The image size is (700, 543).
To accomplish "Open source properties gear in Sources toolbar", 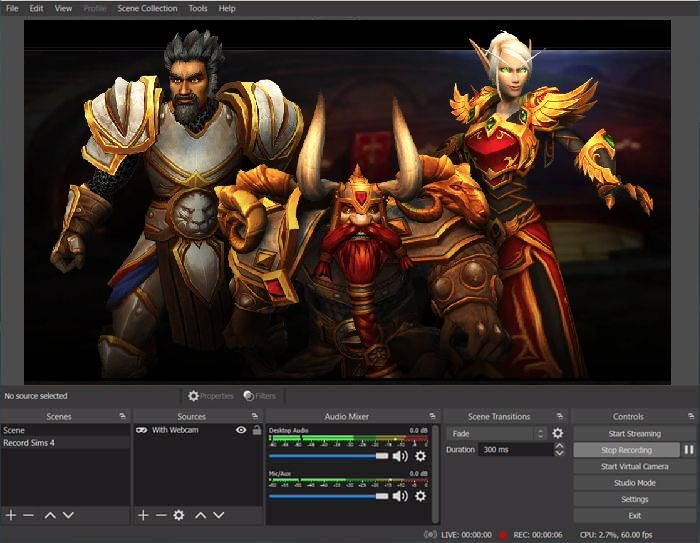I will click(x=179, y=515).
